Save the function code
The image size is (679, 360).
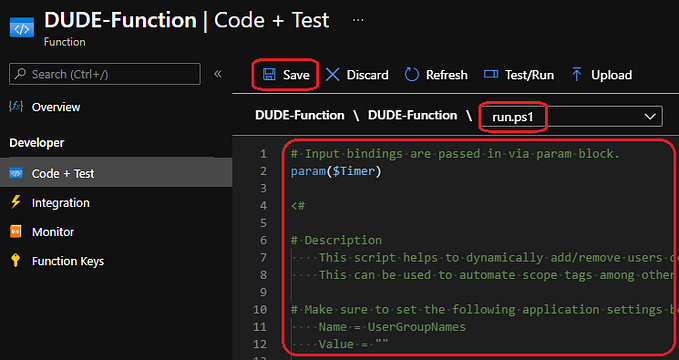click(x=286, y=75)
